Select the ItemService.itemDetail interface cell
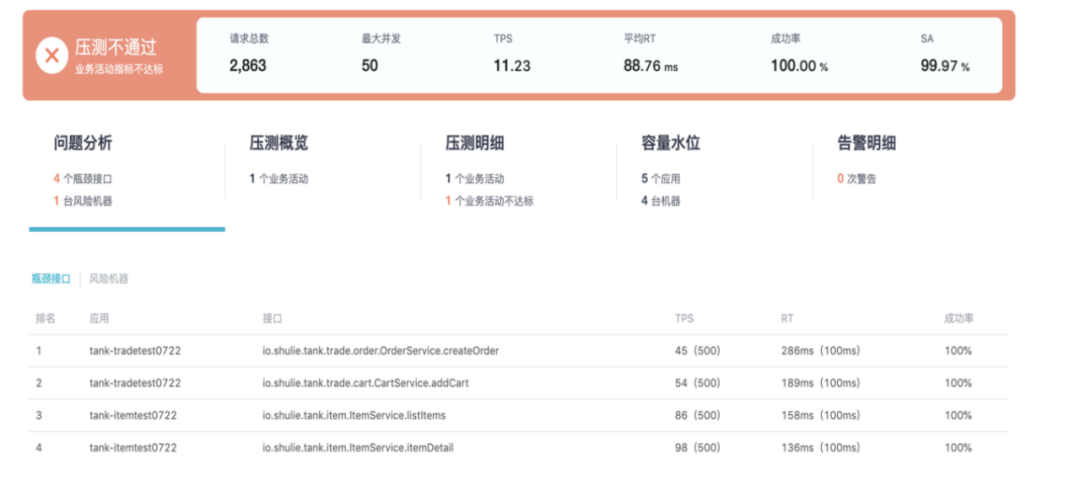 tap(358, 448)
